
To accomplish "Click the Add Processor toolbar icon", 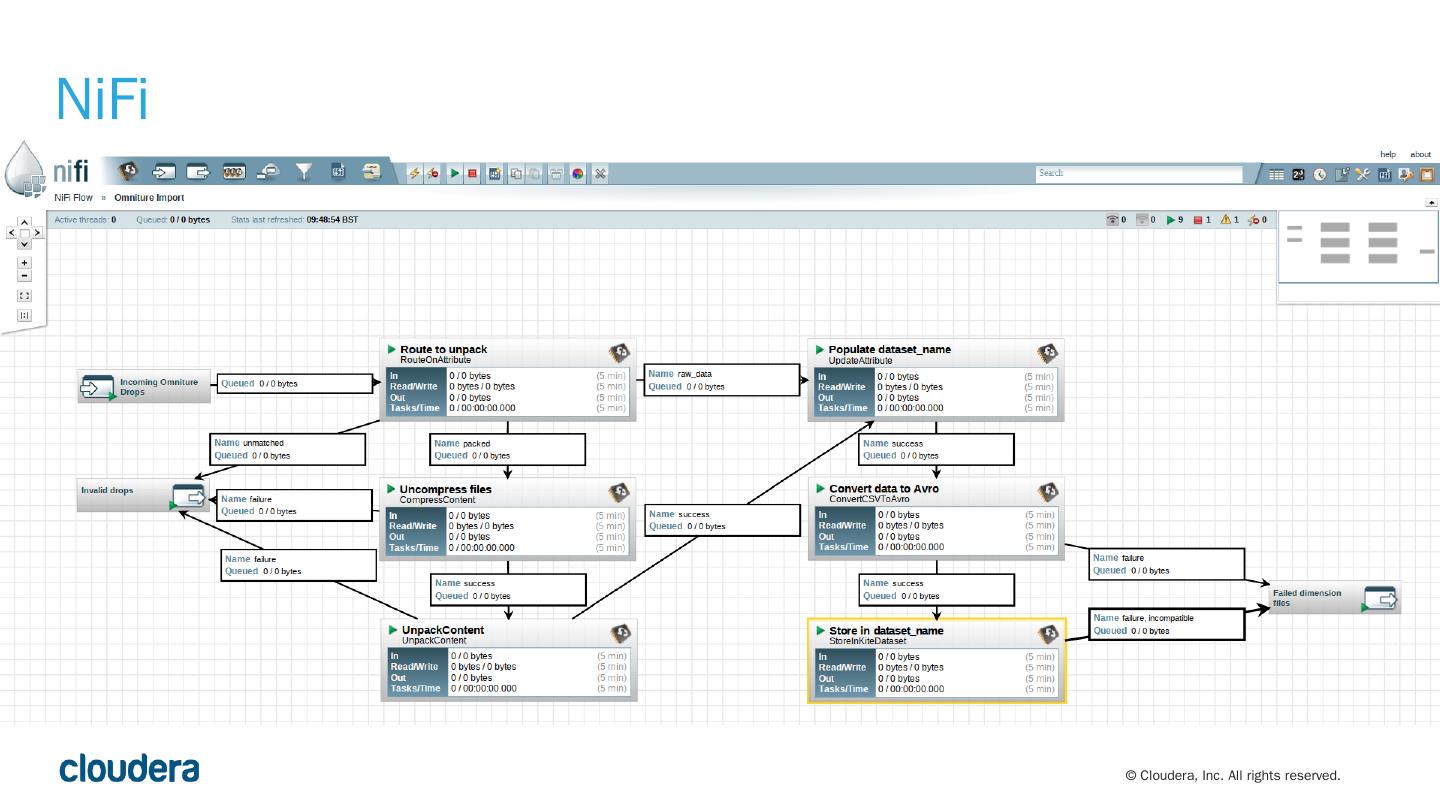I will point(128,173).
